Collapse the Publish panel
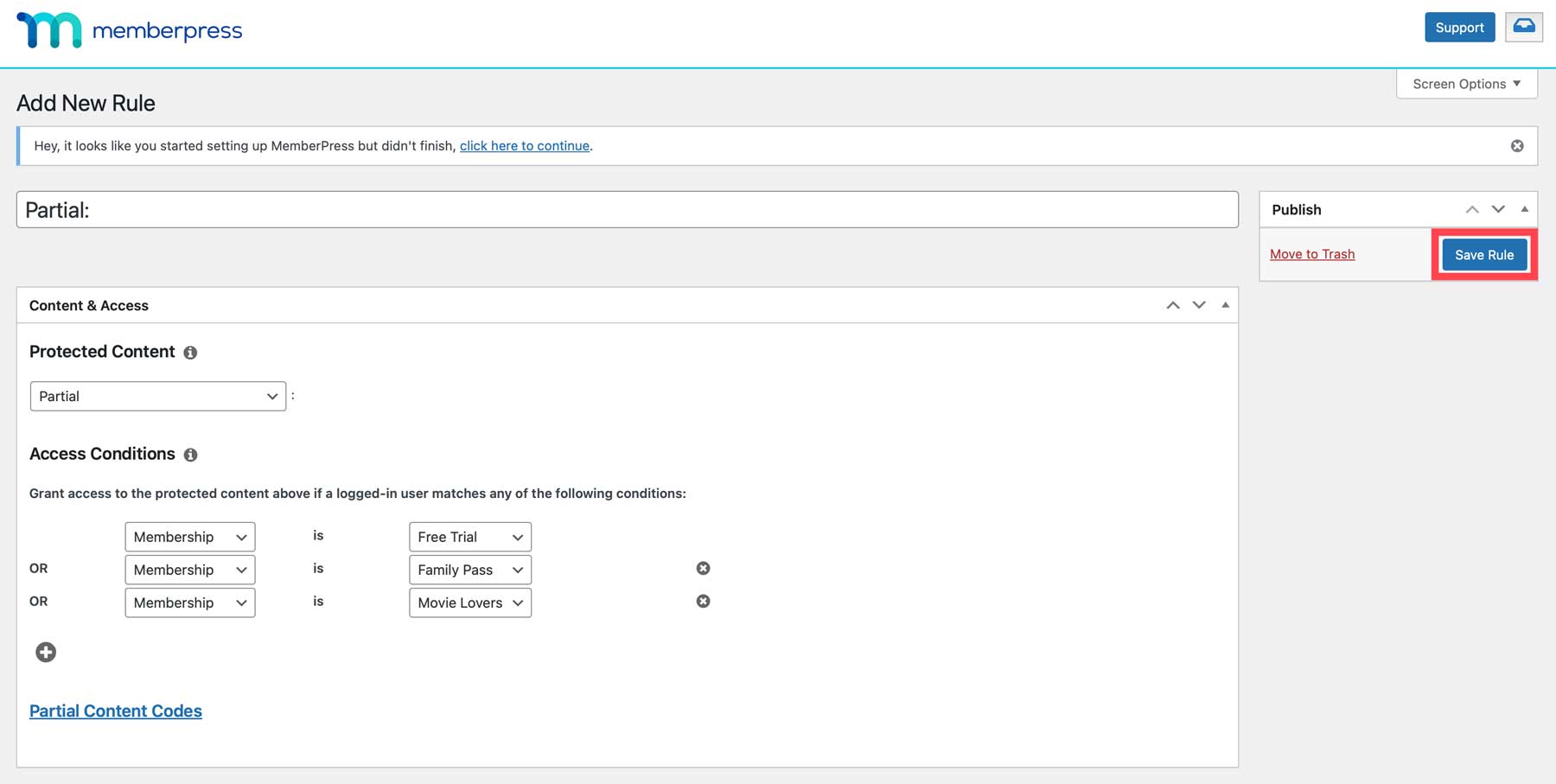 pyautogui.click(x=1524, y=209)
